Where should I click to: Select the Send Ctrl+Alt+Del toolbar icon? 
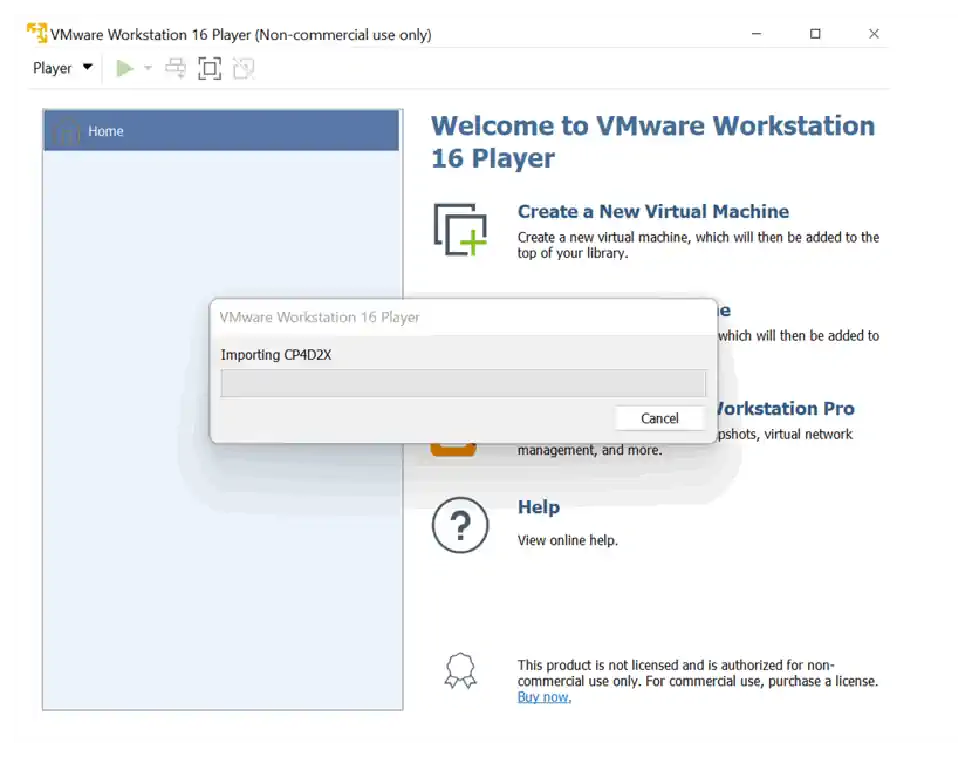point(176,68)
